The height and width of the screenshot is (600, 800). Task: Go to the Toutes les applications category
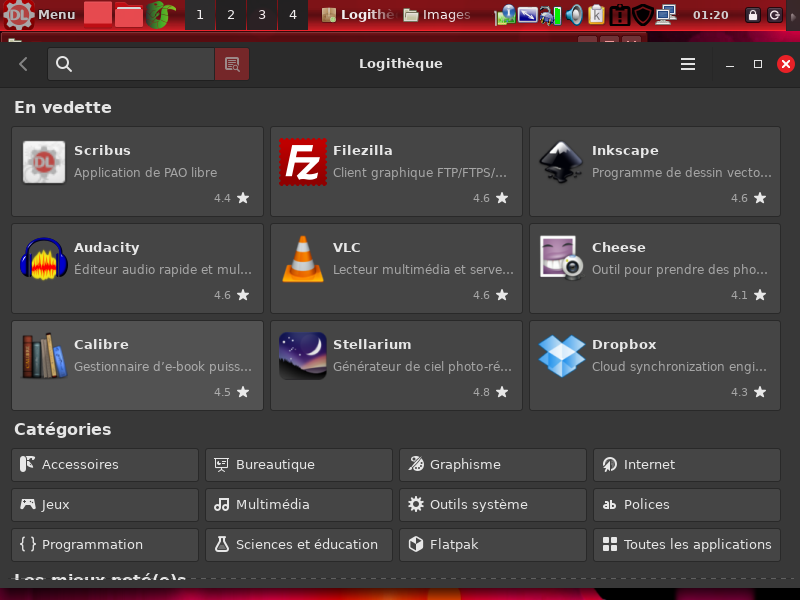687,545
